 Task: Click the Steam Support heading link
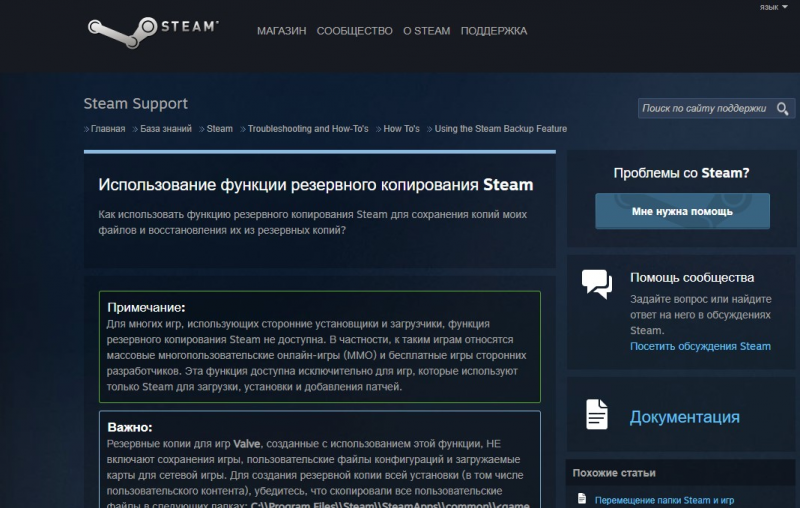[136, 104]
